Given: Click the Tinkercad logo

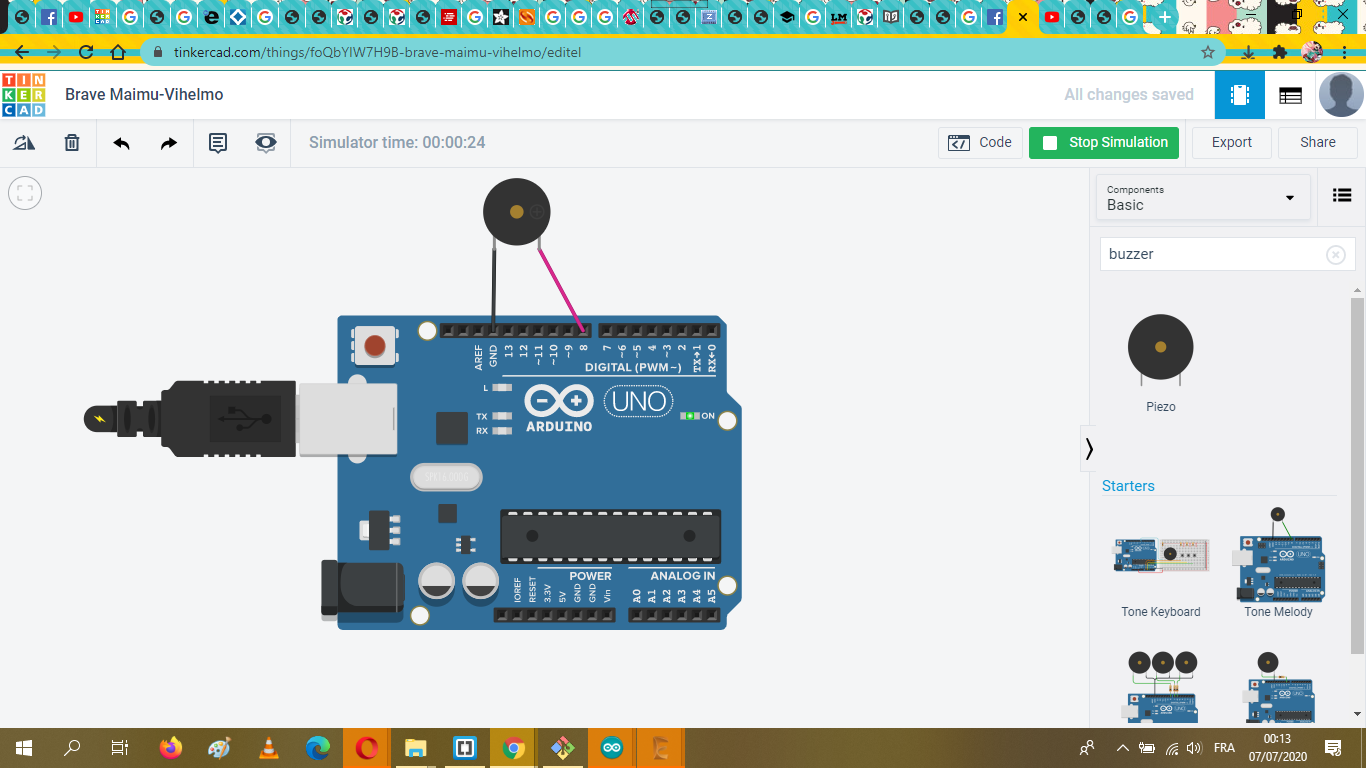Looking at the screenshot, I should pos(24,95).
